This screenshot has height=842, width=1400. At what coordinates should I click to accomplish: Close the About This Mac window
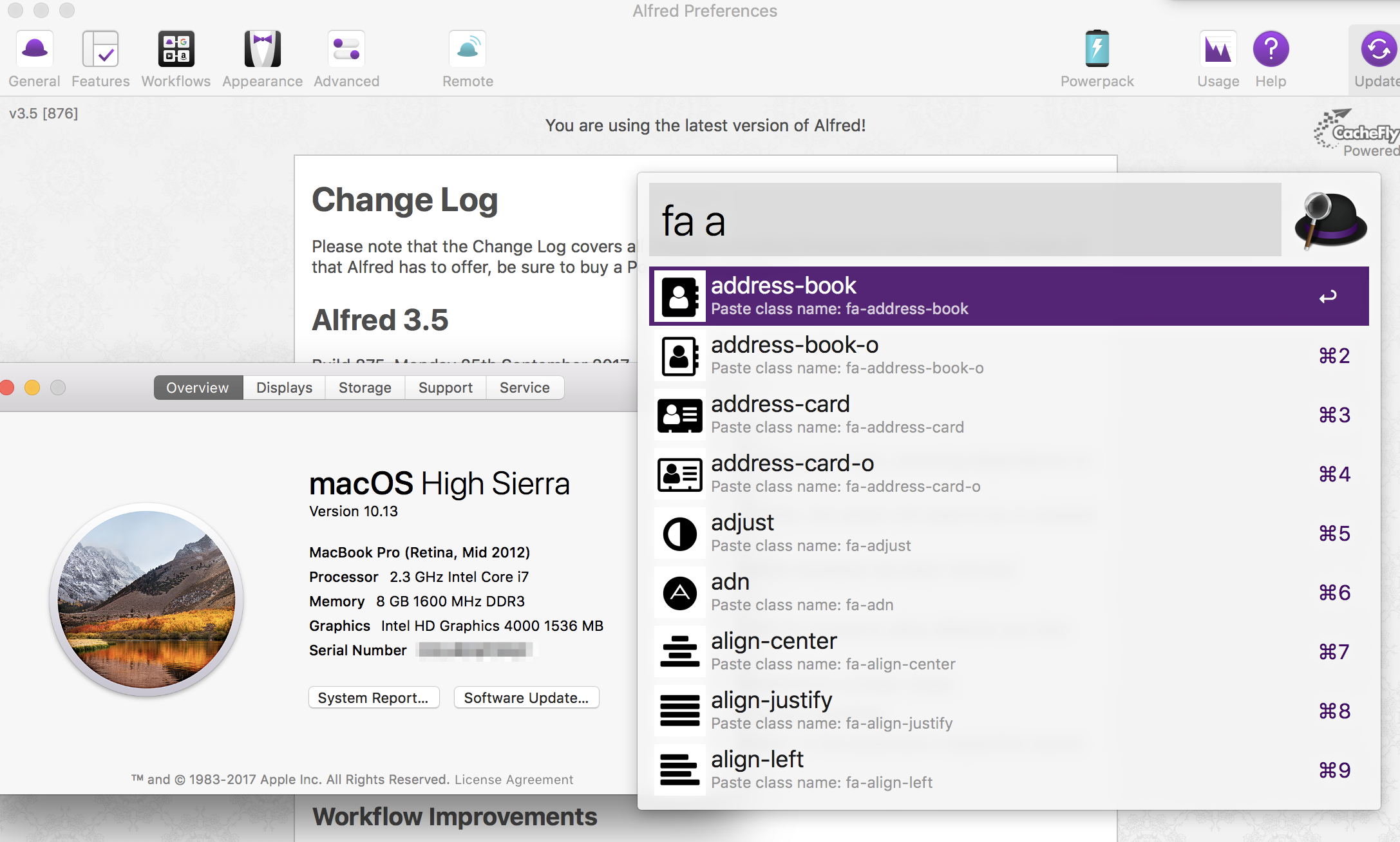pyautogui.click(x=7, y=388)
